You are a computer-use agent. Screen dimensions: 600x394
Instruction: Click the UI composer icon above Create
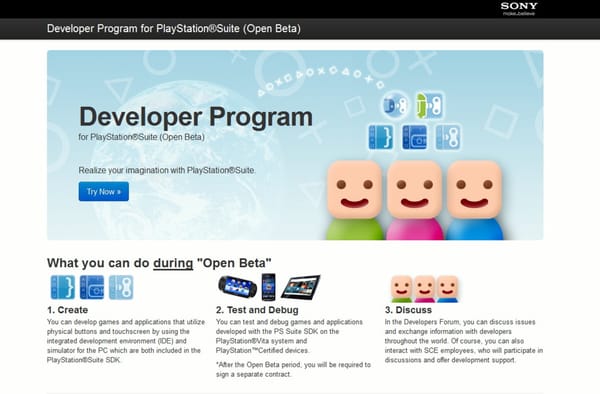92,287
